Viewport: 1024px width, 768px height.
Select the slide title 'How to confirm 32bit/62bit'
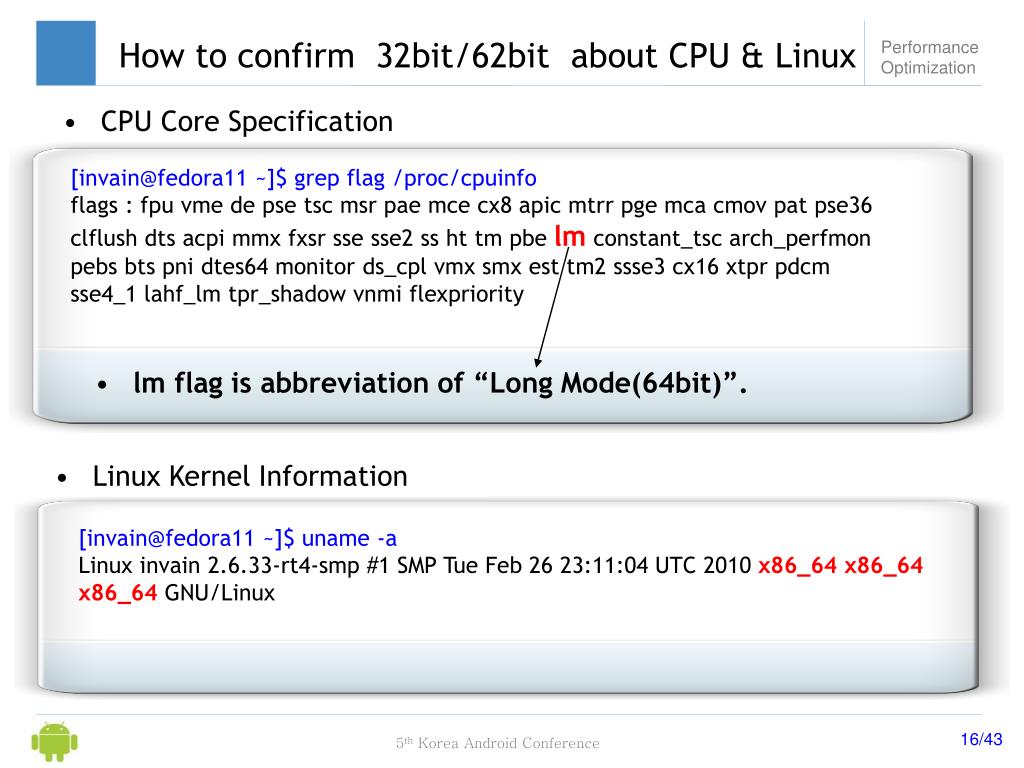click(x=334, y=56)
